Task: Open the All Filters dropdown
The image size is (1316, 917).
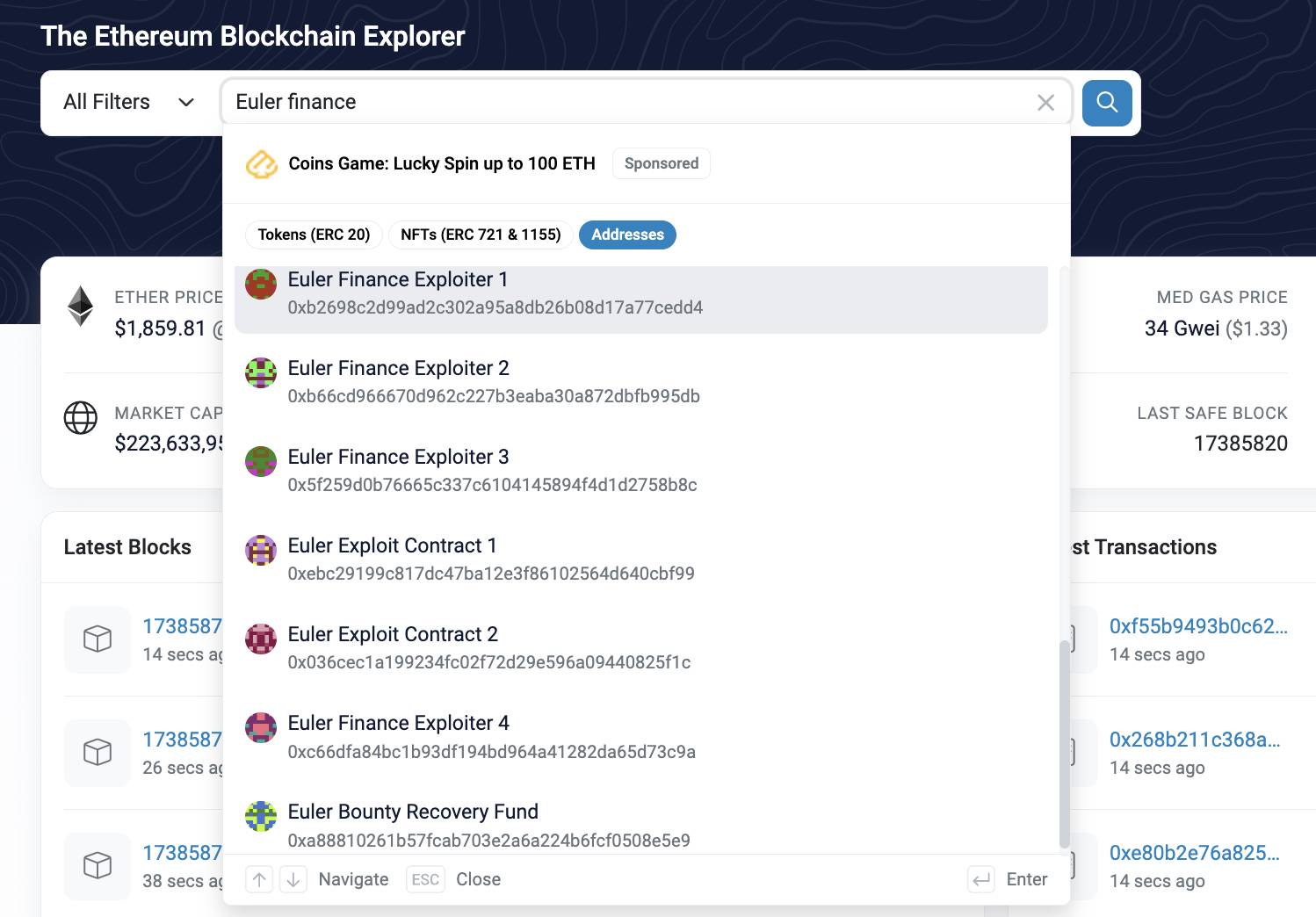Action: click(x=129, y=103)
